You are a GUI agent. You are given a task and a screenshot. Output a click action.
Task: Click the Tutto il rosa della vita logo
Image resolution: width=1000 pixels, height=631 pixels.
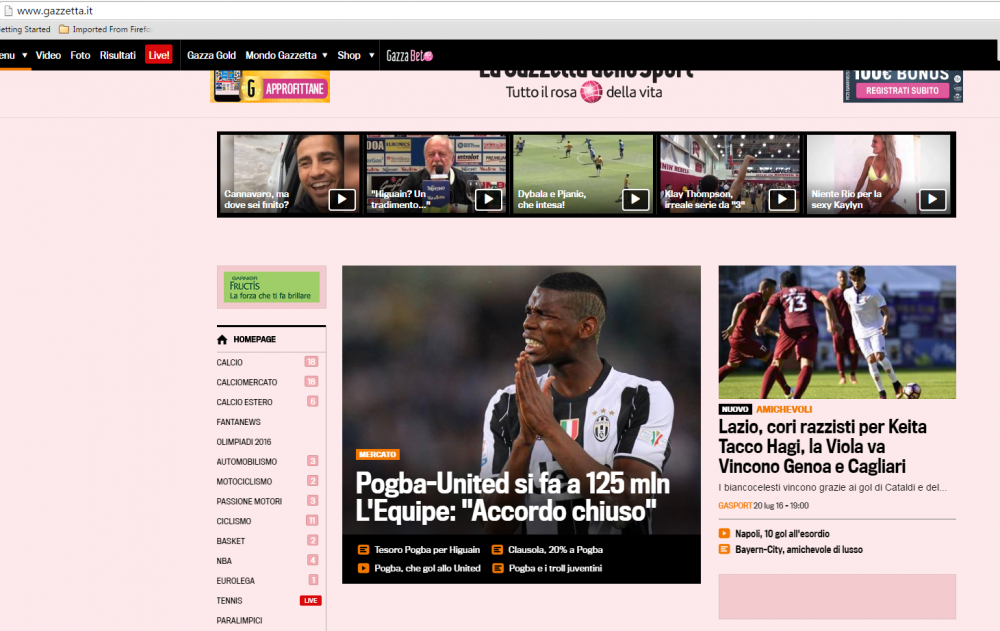(584, 93)
